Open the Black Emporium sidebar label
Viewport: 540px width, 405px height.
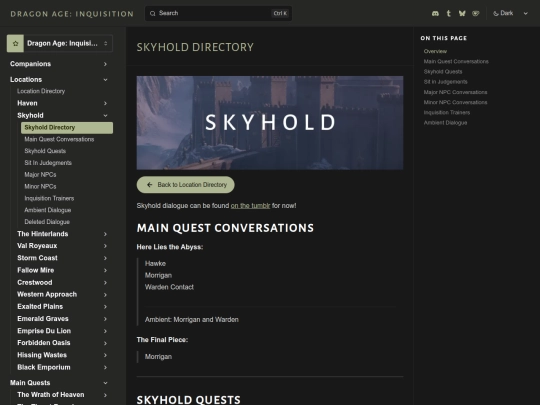point(44,367)
